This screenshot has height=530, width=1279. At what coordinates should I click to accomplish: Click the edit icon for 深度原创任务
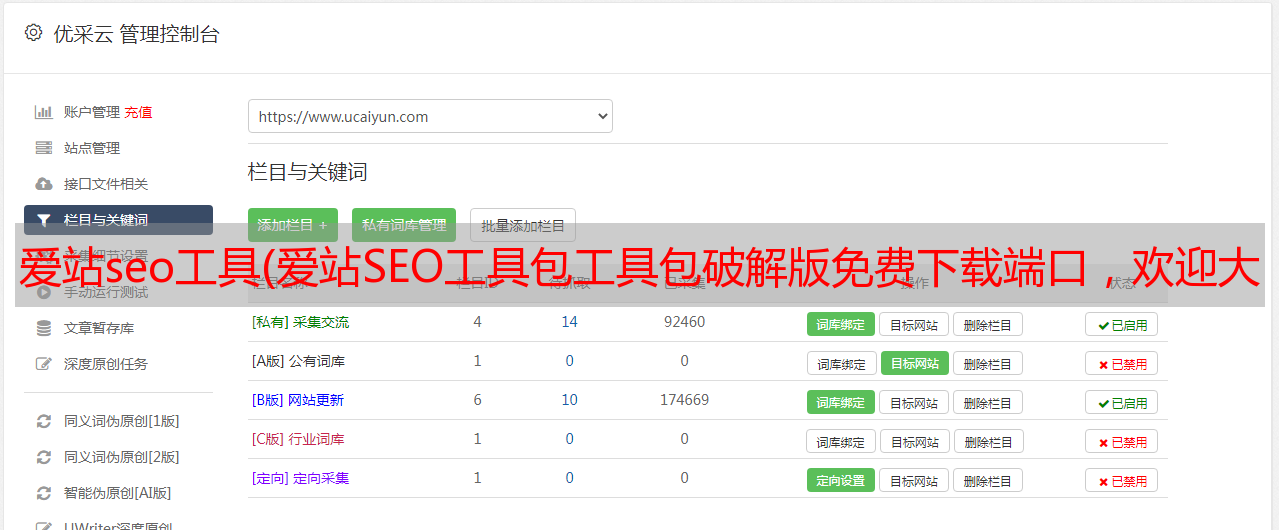44,364
